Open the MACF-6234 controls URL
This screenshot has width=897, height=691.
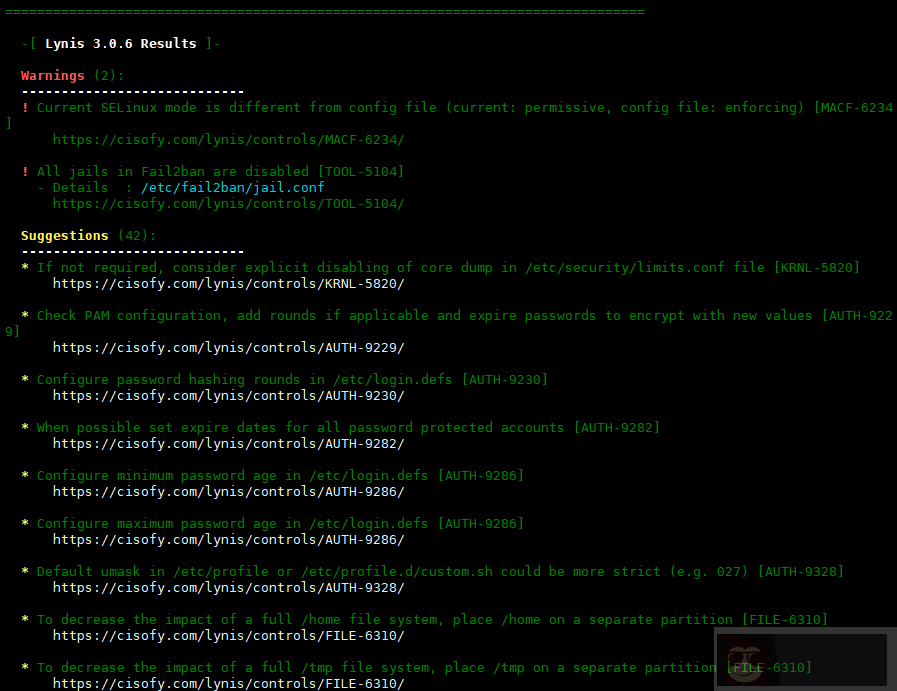(228, 140)
